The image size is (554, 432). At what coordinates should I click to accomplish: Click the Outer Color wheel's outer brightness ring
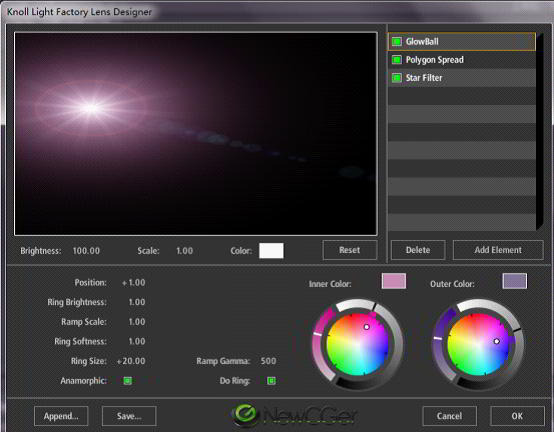tap(518, 344)
